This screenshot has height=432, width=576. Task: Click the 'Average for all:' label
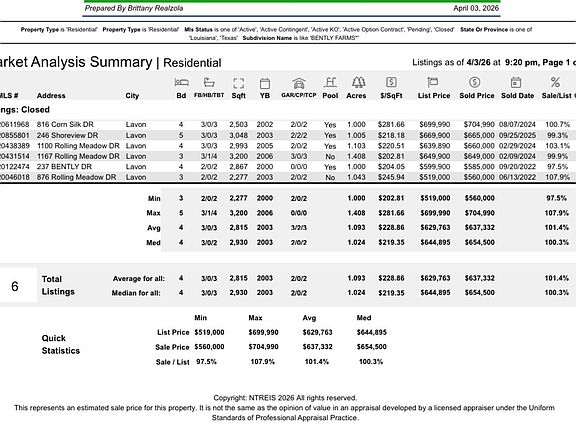pyautogui.click(x=139, y=279)
